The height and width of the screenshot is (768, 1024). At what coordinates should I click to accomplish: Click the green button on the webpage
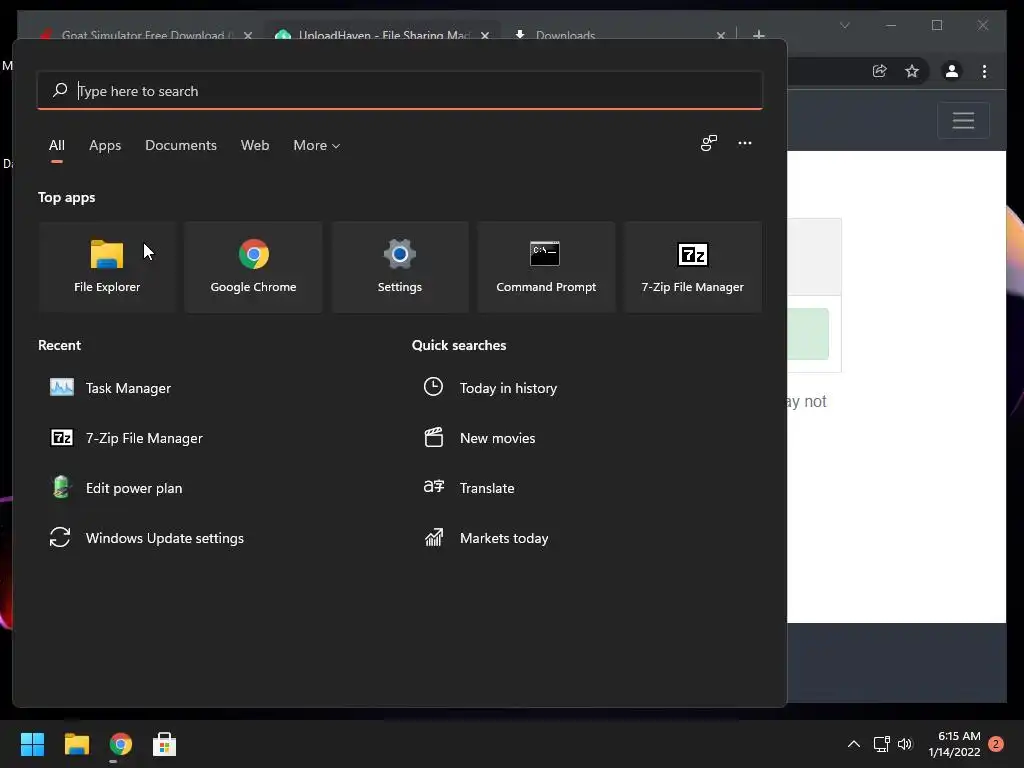point(808,334)
